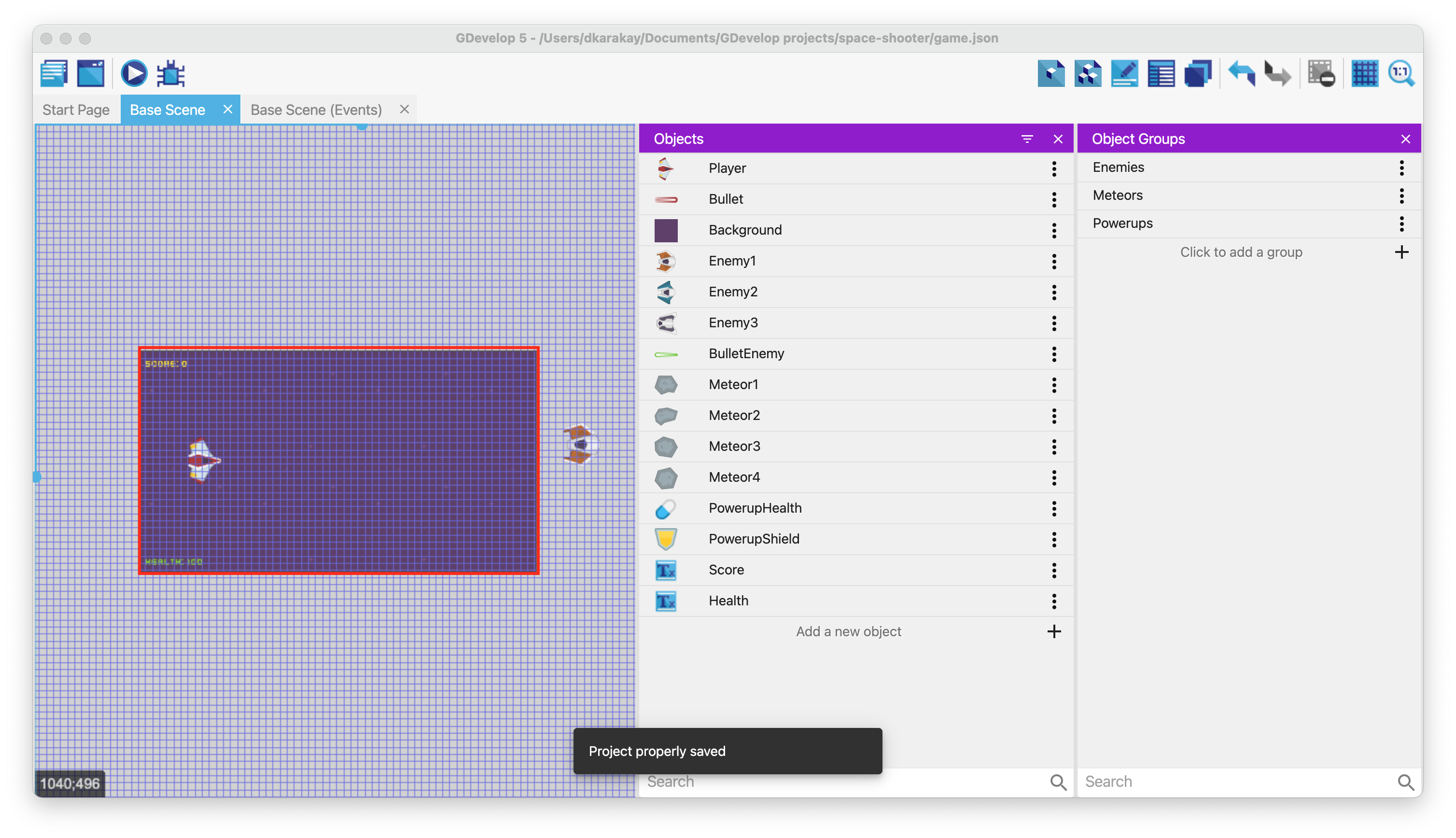The image size is (1456, 838).
Task: Switch to Base Scene (Events) tab
Action: [x=316, y=110]
